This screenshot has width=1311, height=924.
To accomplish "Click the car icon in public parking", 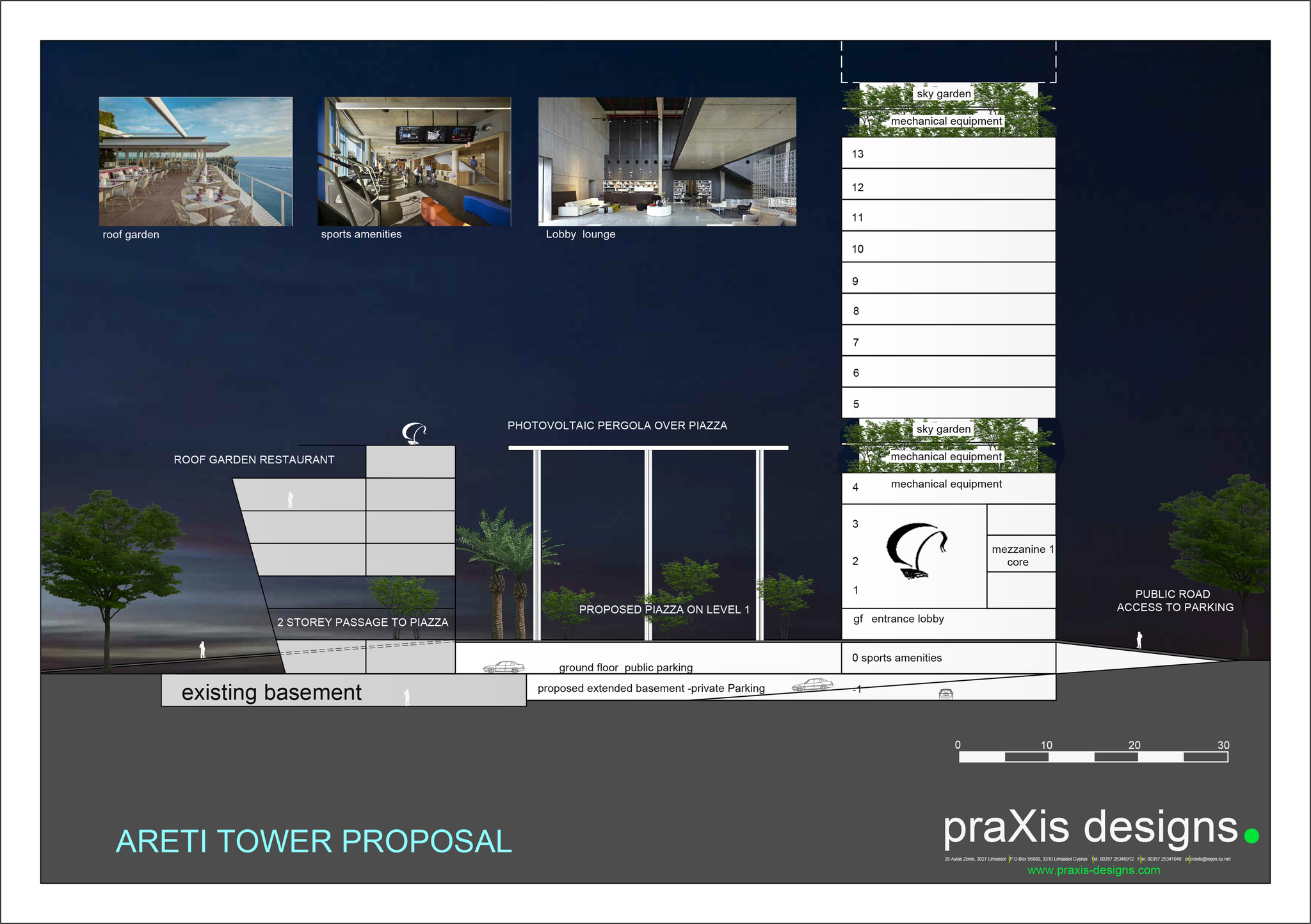I will pos(504,667).
